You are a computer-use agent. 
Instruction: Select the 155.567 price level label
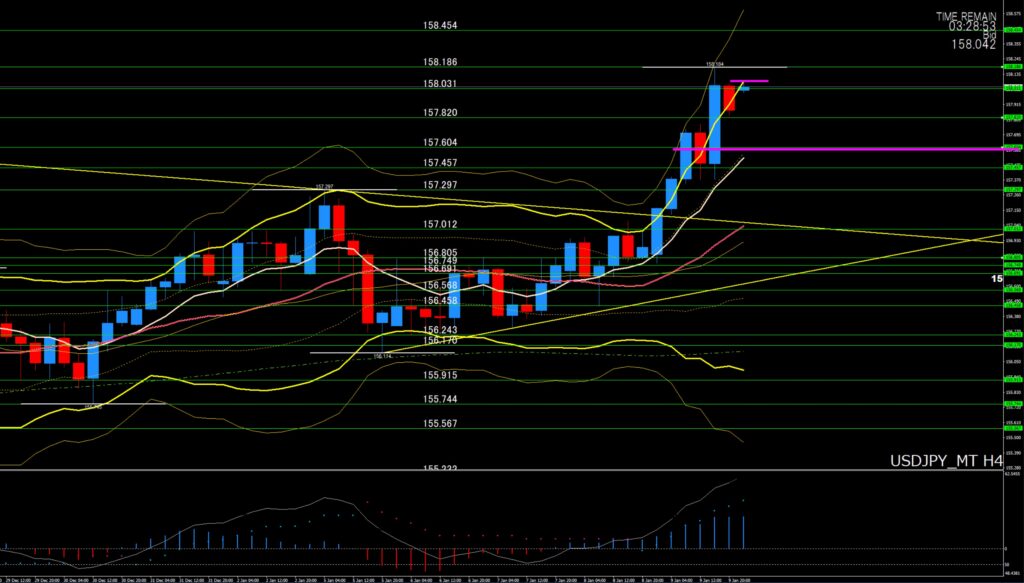(440, 423)
